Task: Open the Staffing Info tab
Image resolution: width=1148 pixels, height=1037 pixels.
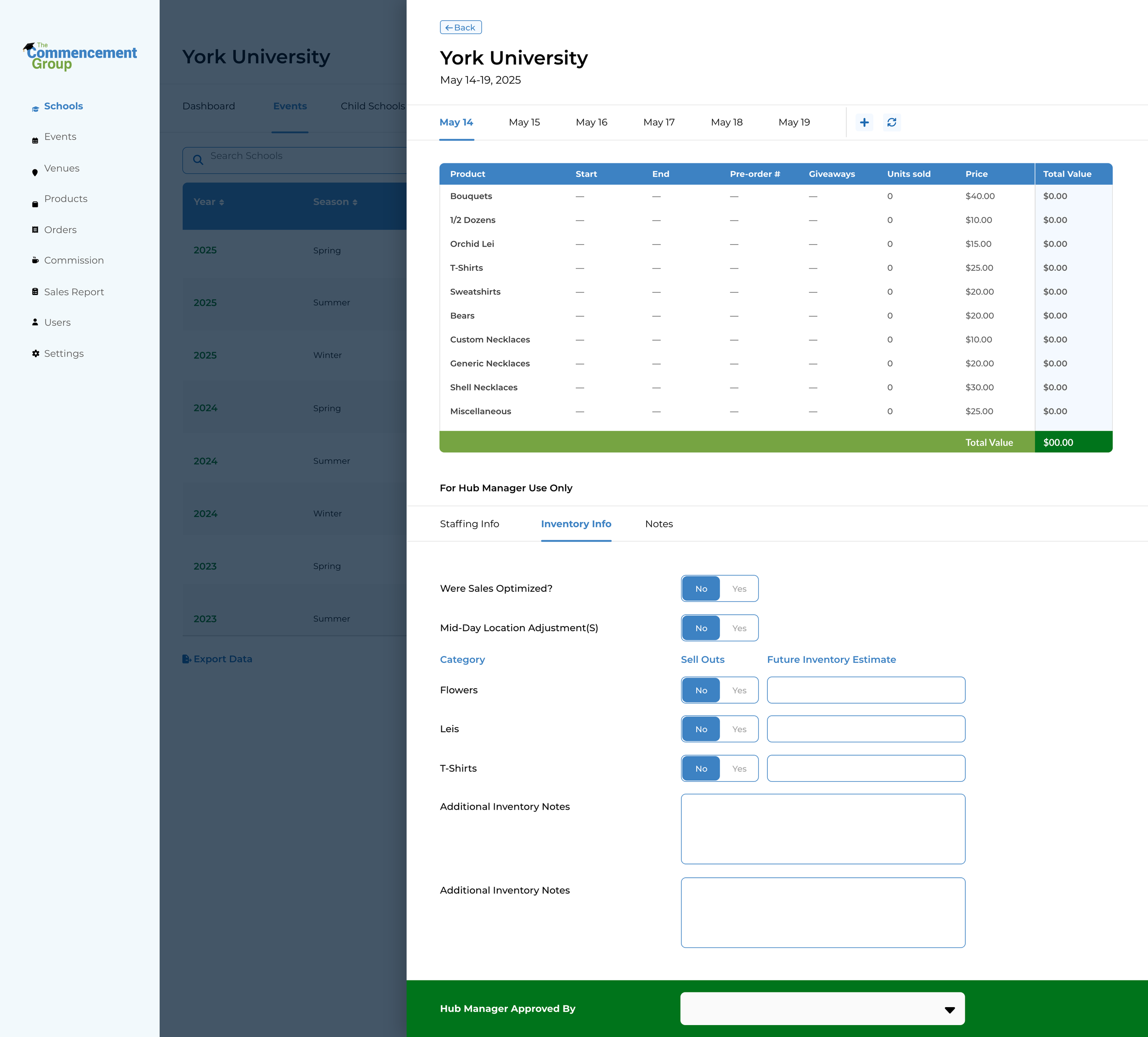Action: click(x=469, y=524)
